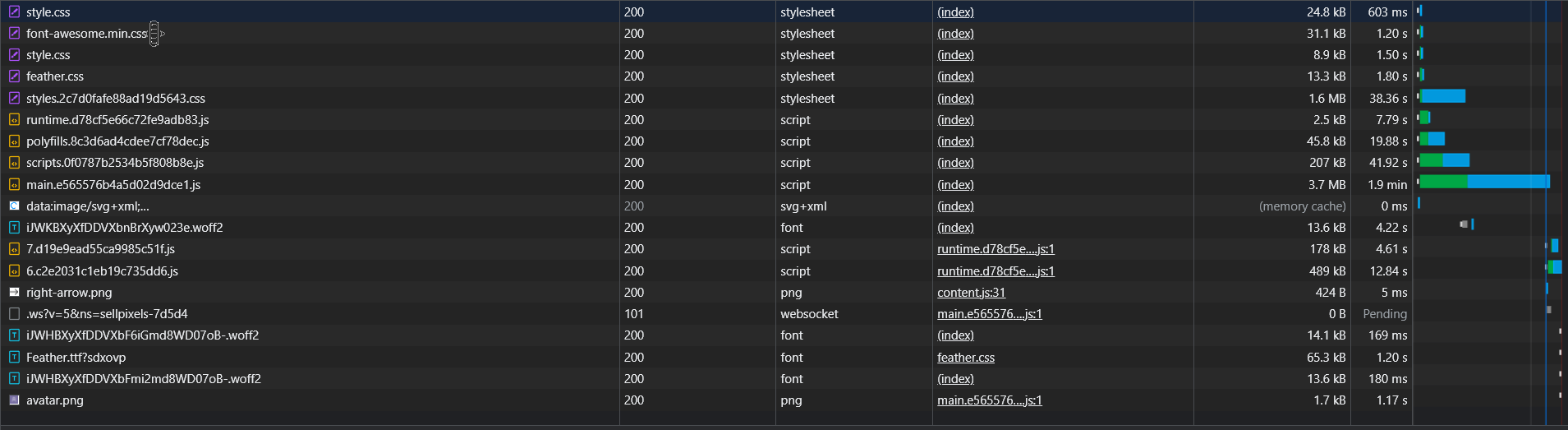Click the websocket type cell

click(x=809, y=314)
